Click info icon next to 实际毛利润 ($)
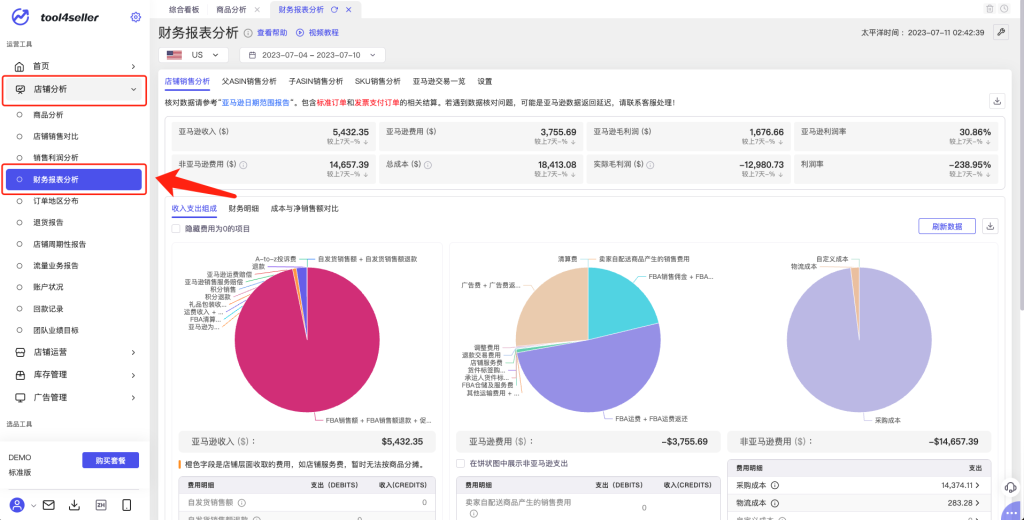 pos(650,165)
